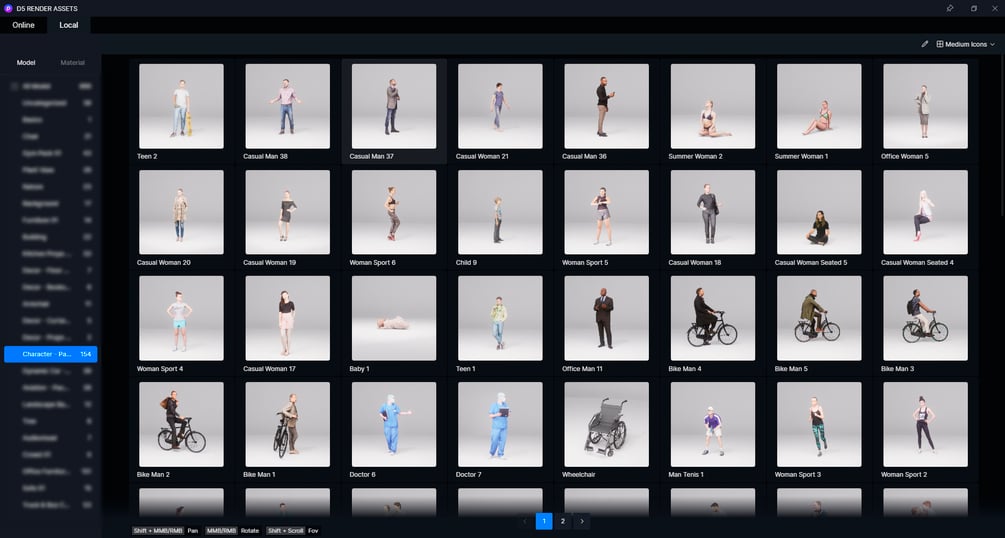This screenshot has height=538, width=1005.
Task: Select the Casual Man 37 thumbnail
Action: point(394,106)
